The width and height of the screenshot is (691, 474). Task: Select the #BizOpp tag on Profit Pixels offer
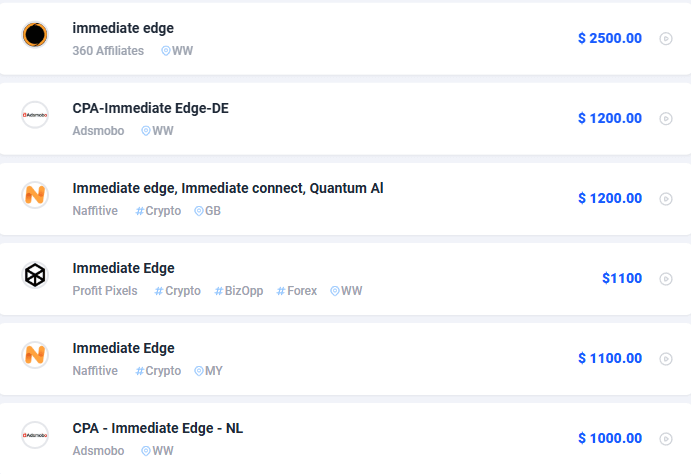click(238, 291)
